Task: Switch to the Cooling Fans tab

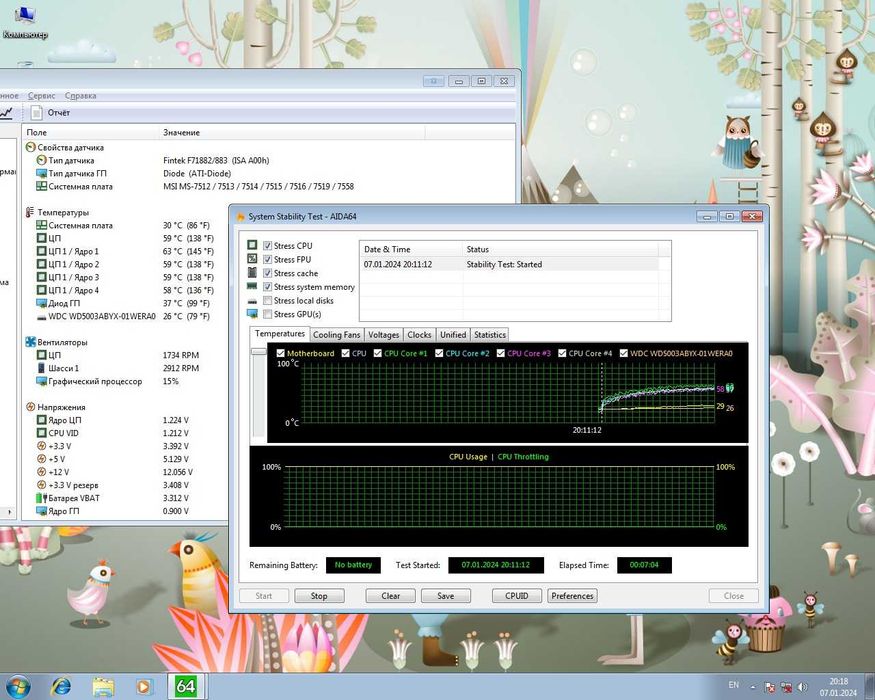Action: pos(336,335)
